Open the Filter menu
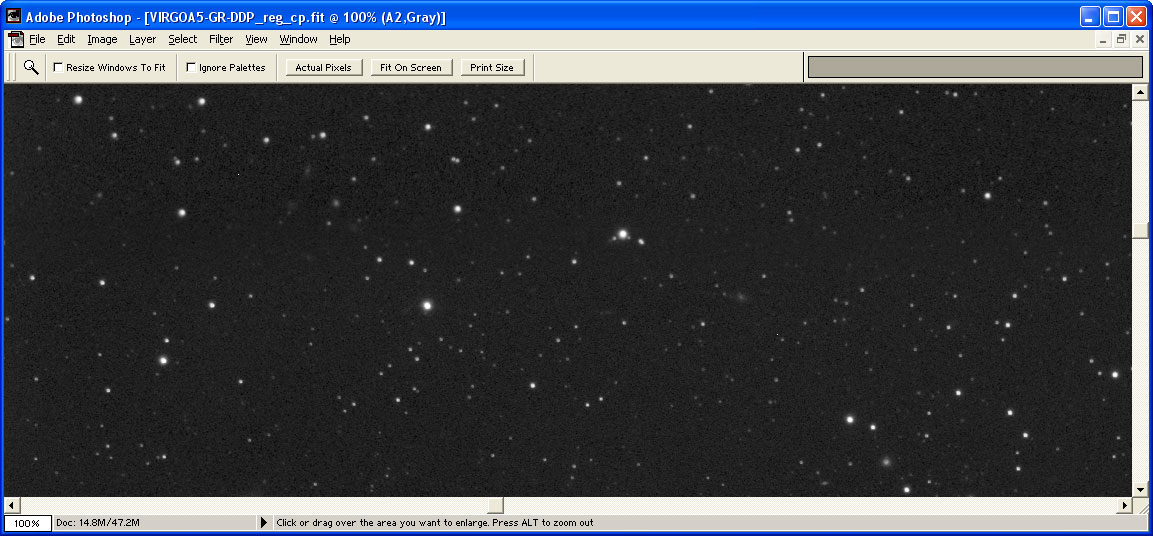Viewport: 1153px width, 536px height. coord(221,40)
